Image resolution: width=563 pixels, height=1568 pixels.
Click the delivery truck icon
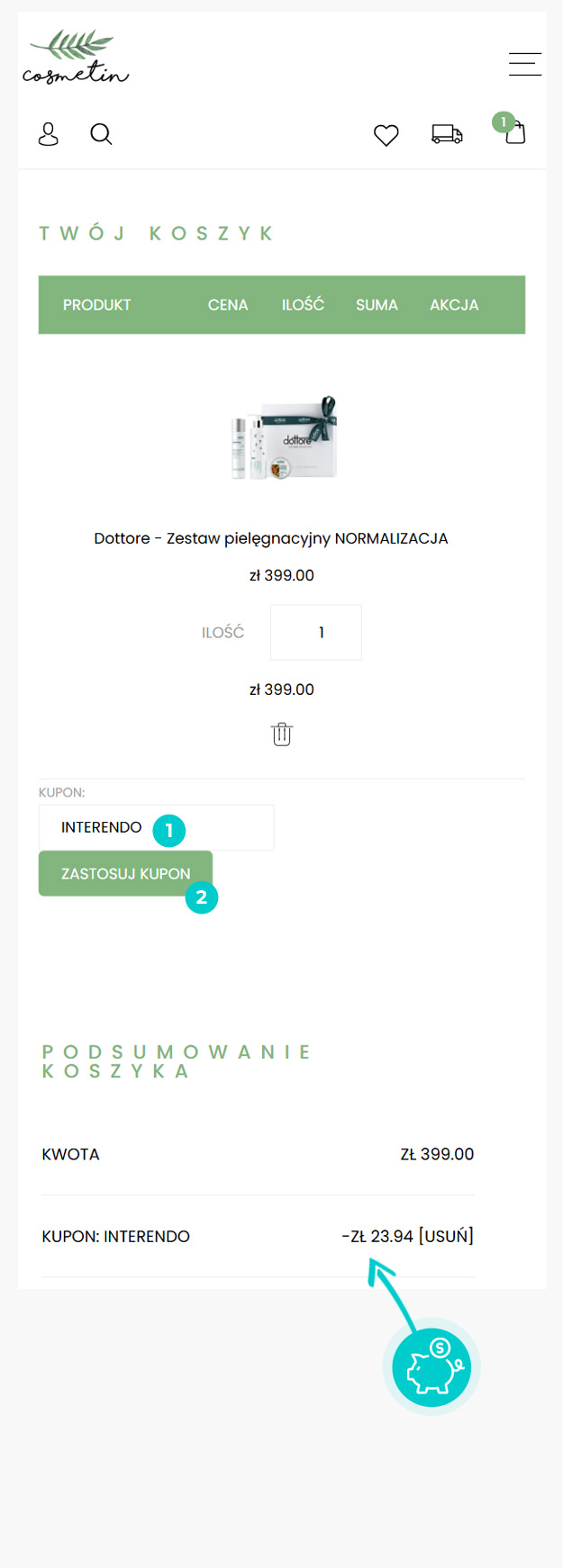(x=447, y=134)
